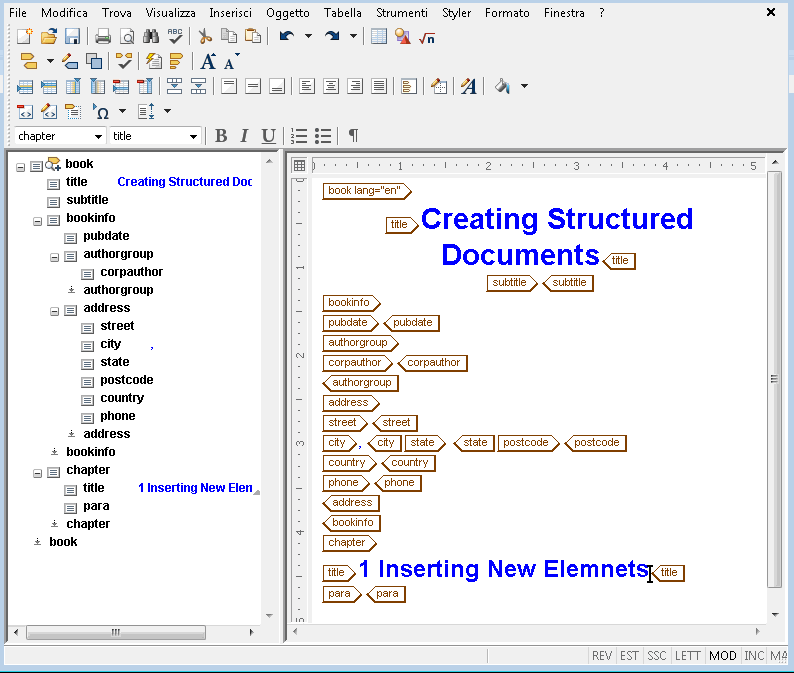Toggle Italic formatting
The width and height of the screenshot is (794, 673).
(x=245, y=136)
